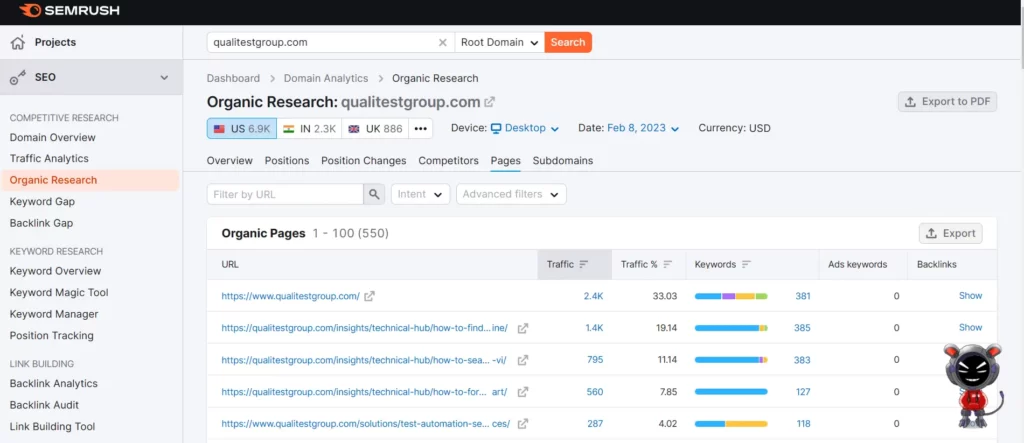Click the 2.4K traffic value
1024x443 pixels.
(x=594, y=296)
